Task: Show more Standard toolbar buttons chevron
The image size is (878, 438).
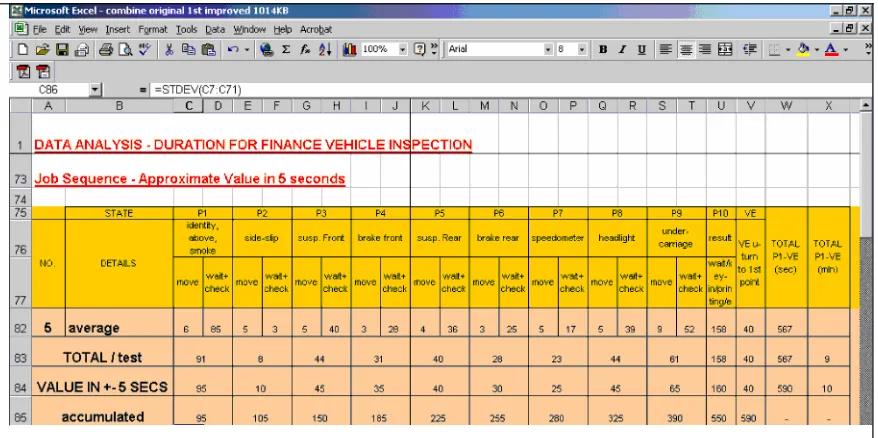Action: [x=434, y=50]
